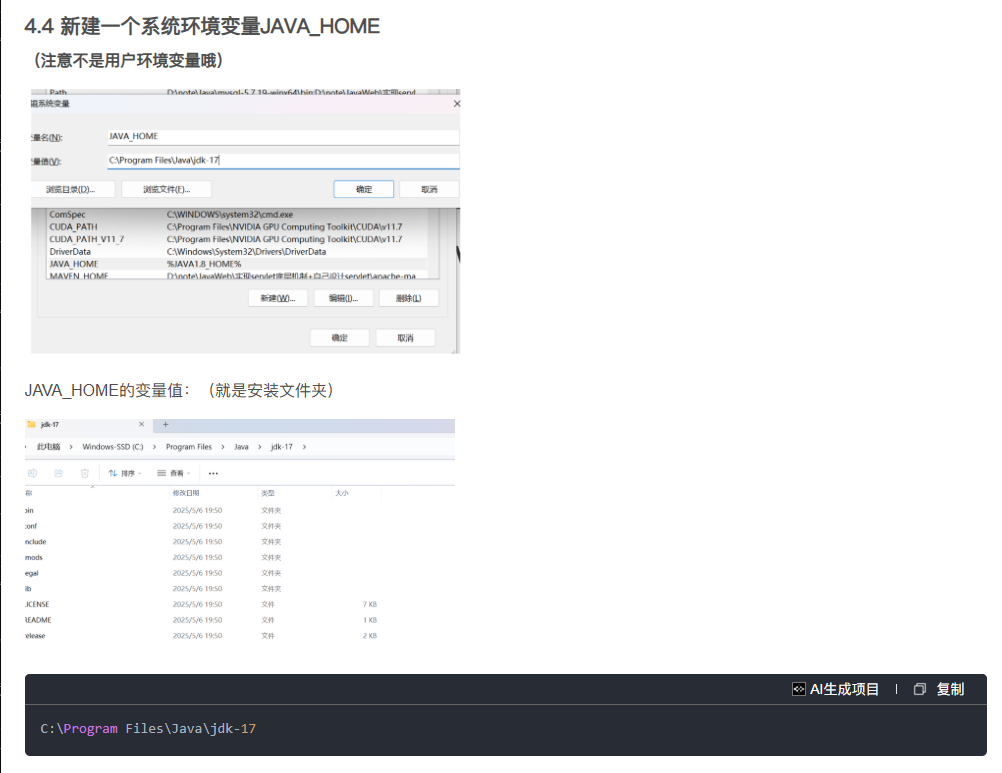
Task: Click the copy icon in the Explorer toolbar
Action: 32,472
